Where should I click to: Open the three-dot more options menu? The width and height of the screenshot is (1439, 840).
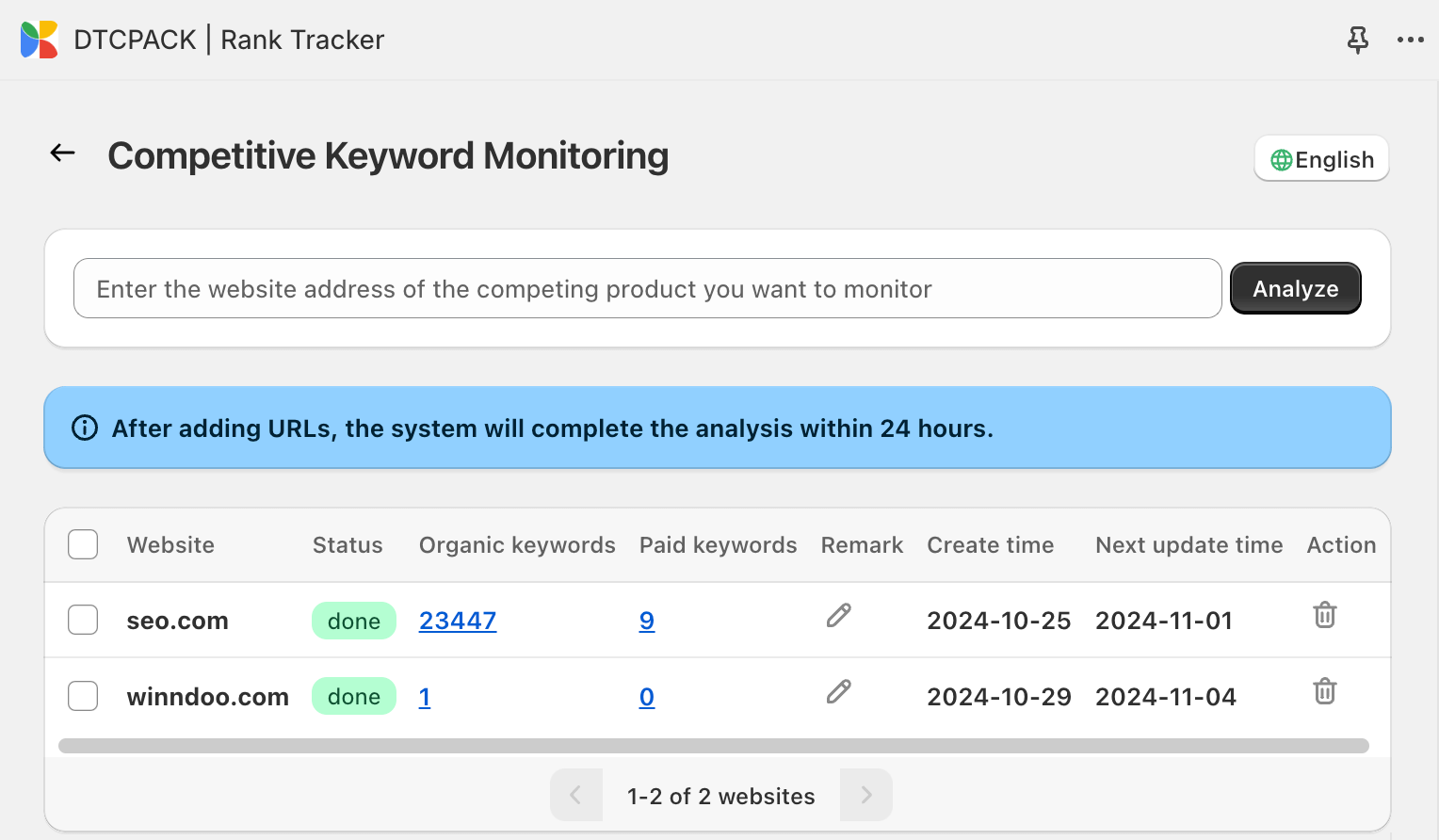click(x=1410, y=40)
